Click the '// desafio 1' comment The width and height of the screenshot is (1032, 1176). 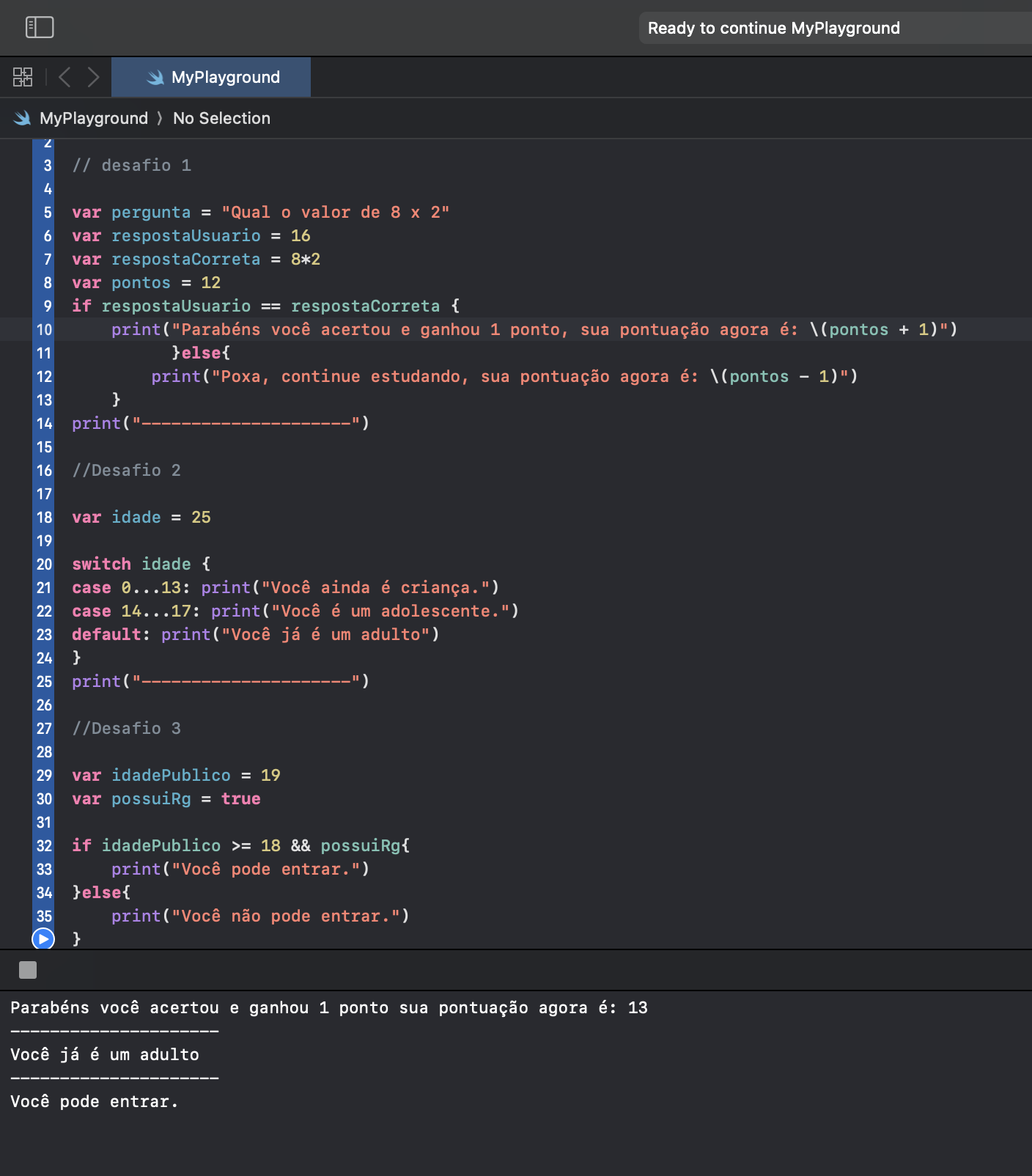(132, 165)
